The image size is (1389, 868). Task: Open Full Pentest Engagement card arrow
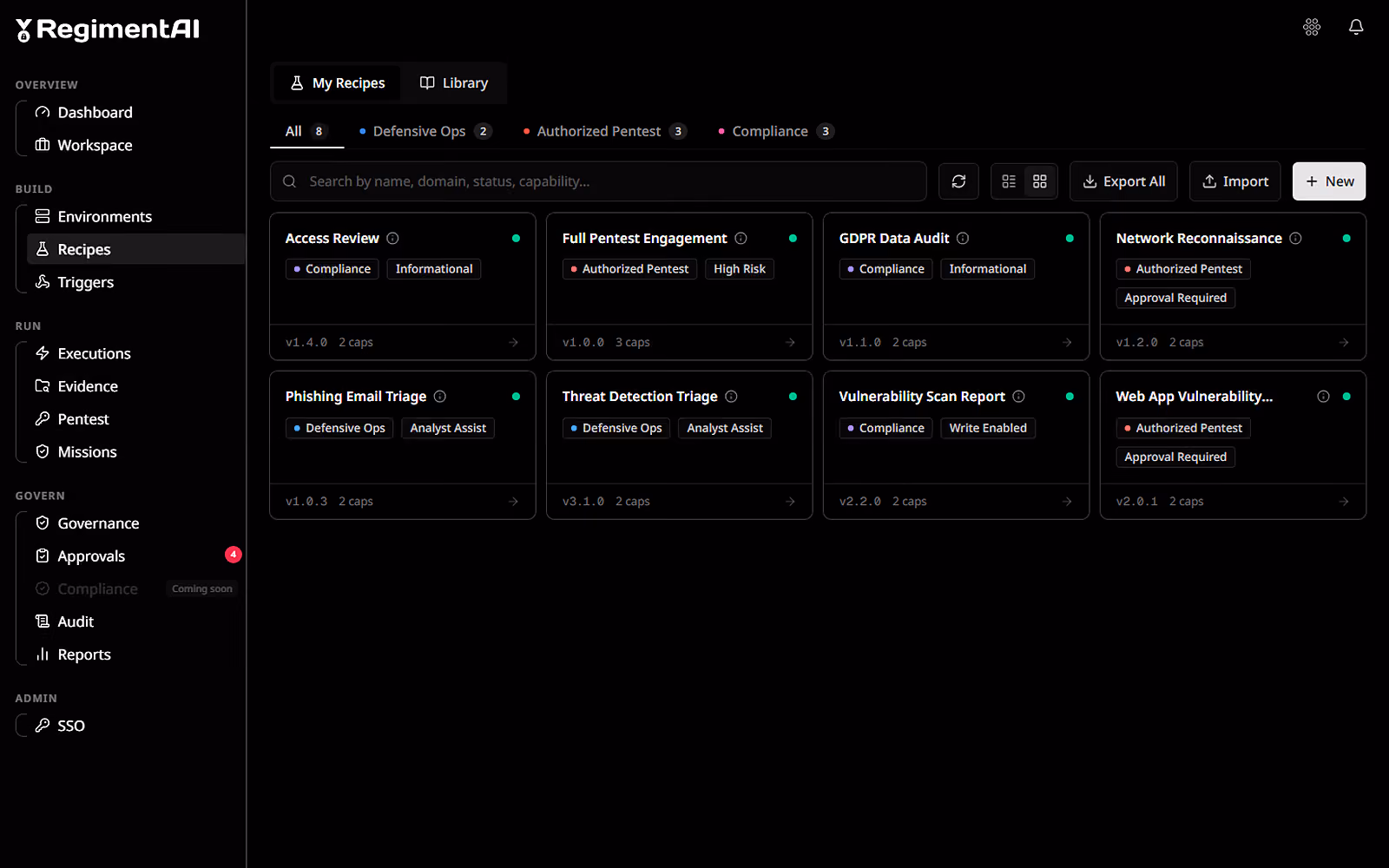(790, 342)
